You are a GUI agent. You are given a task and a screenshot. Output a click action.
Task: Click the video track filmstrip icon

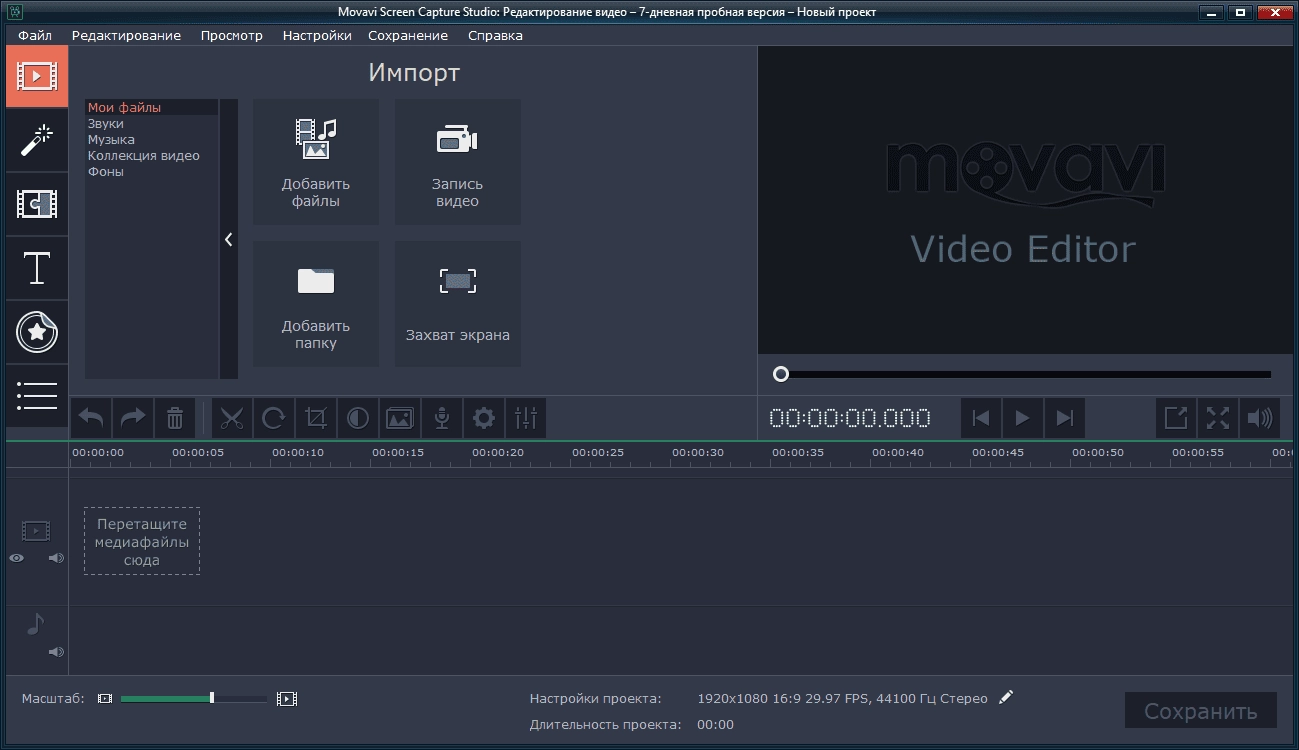pos(36,530)
